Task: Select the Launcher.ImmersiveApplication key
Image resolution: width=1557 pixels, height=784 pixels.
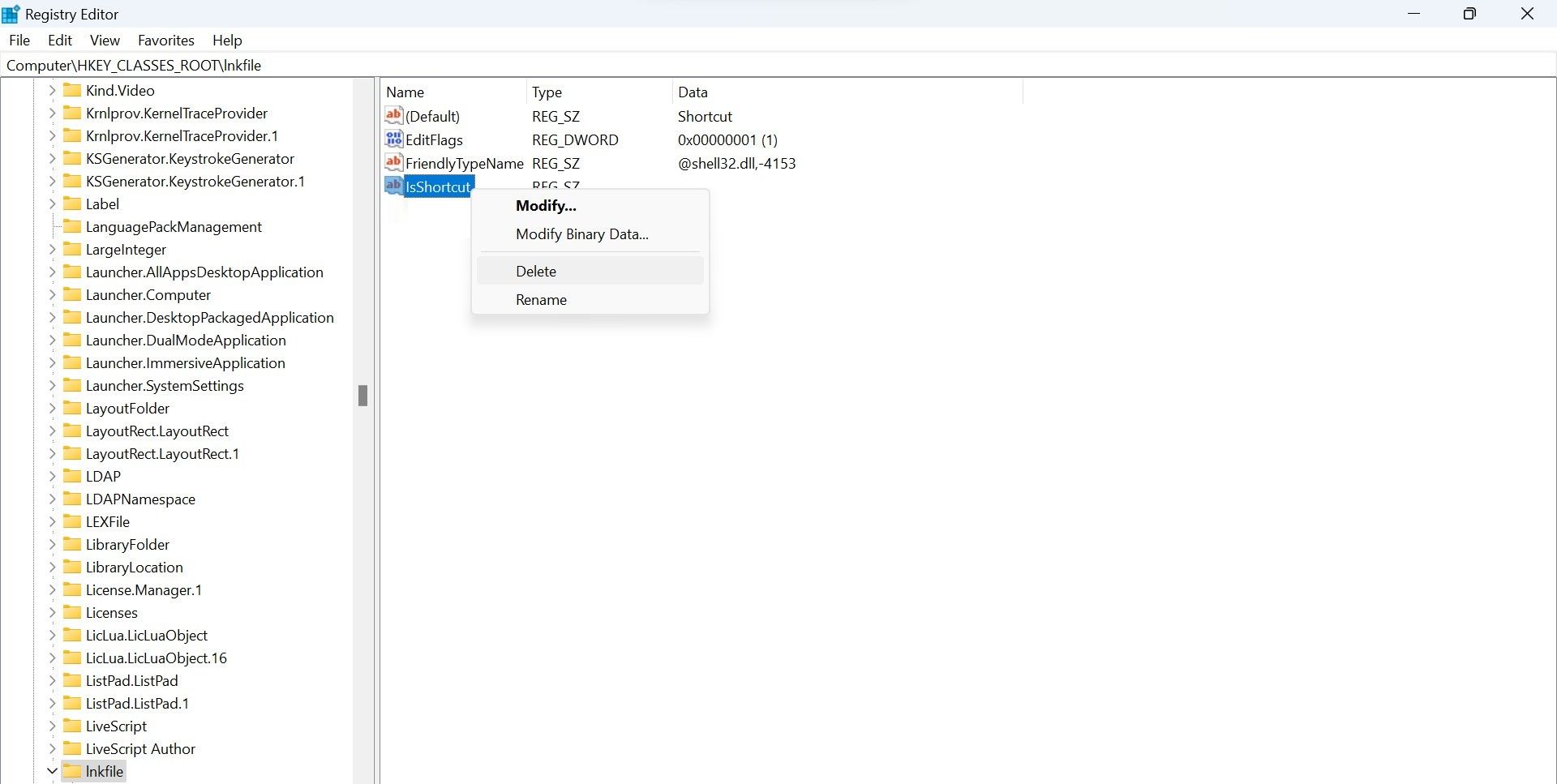Action: point(185,362)
